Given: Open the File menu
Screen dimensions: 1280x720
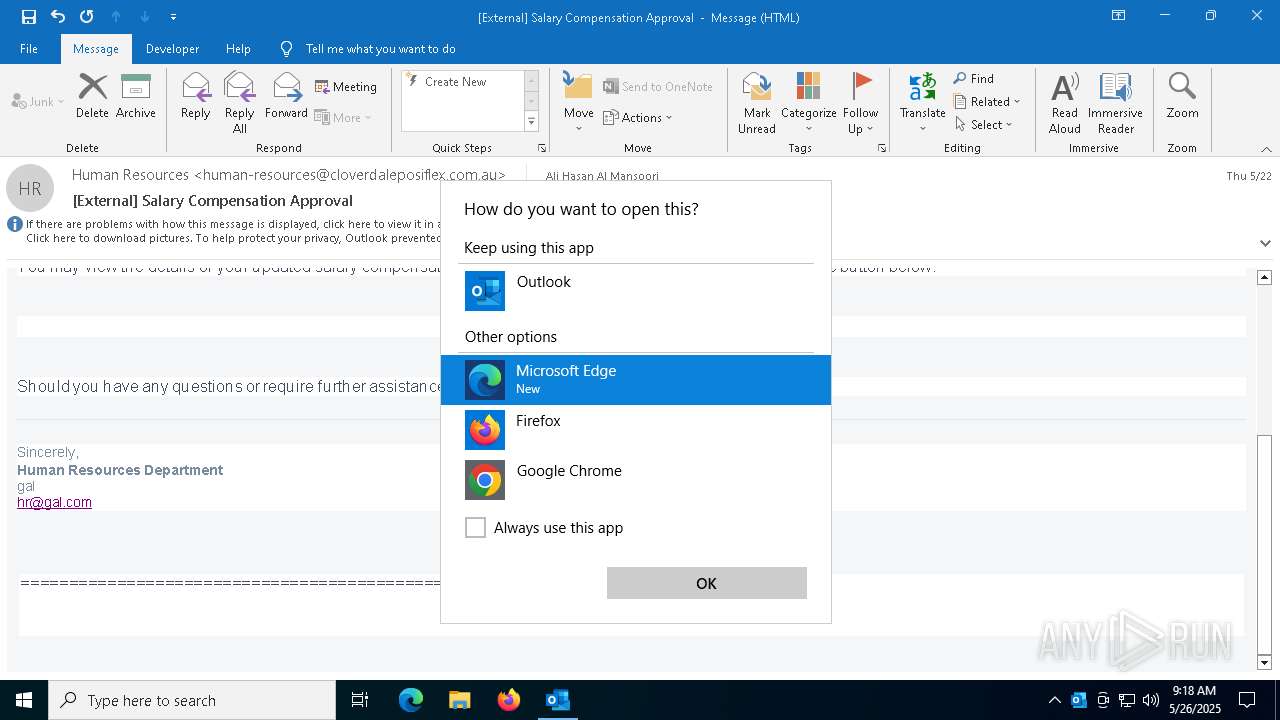Looking at the screenshot, I should pos(29,48).
